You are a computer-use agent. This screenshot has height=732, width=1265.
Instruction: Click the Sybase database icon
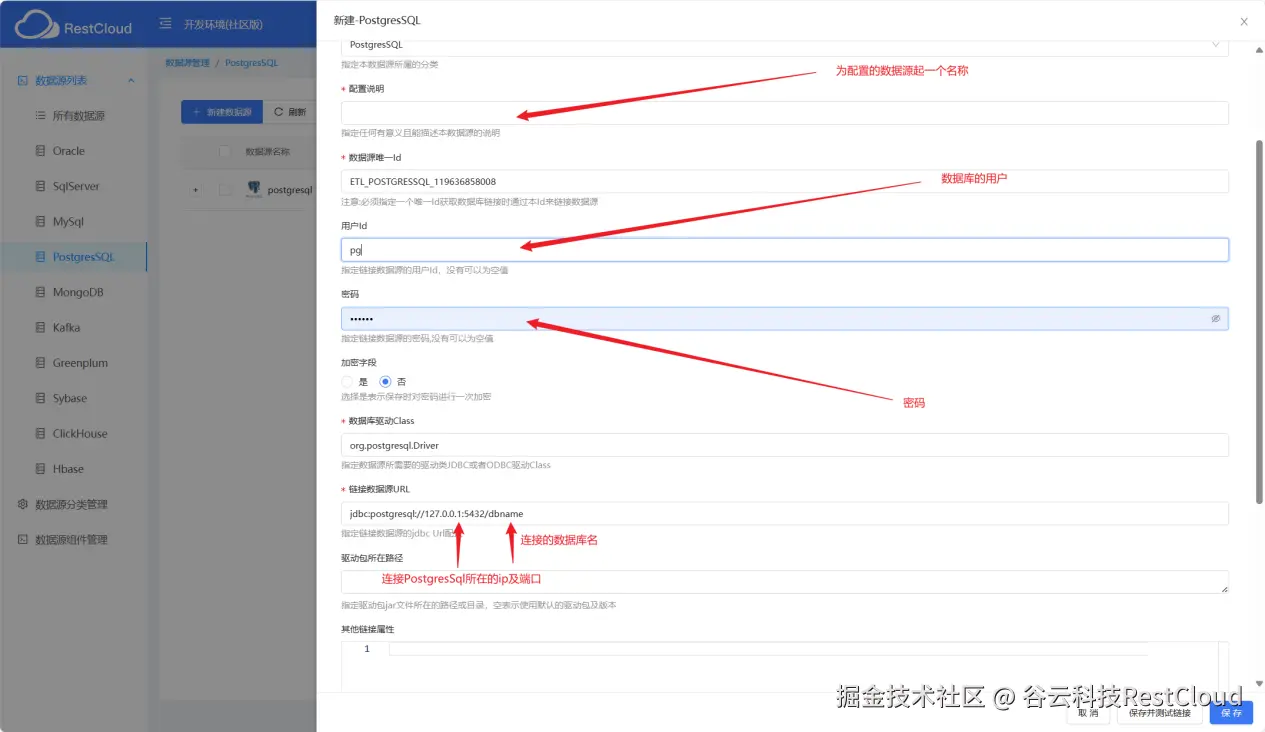40,398
